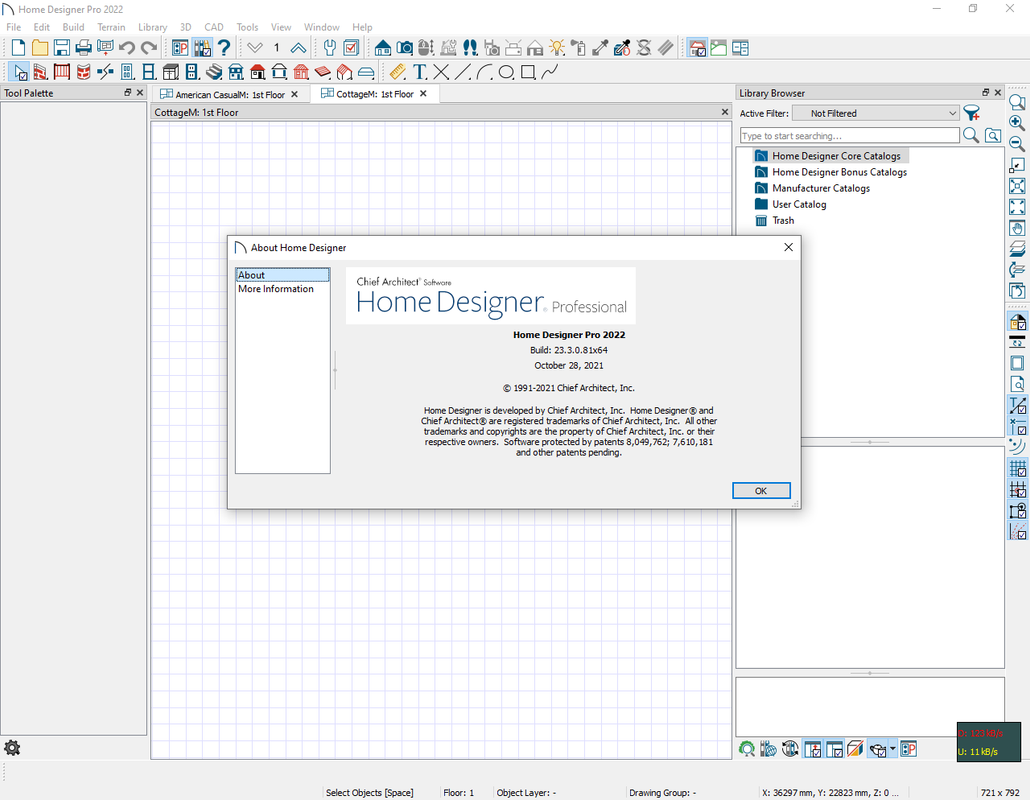Select About entry in dialog list

[x=282, y=275]
